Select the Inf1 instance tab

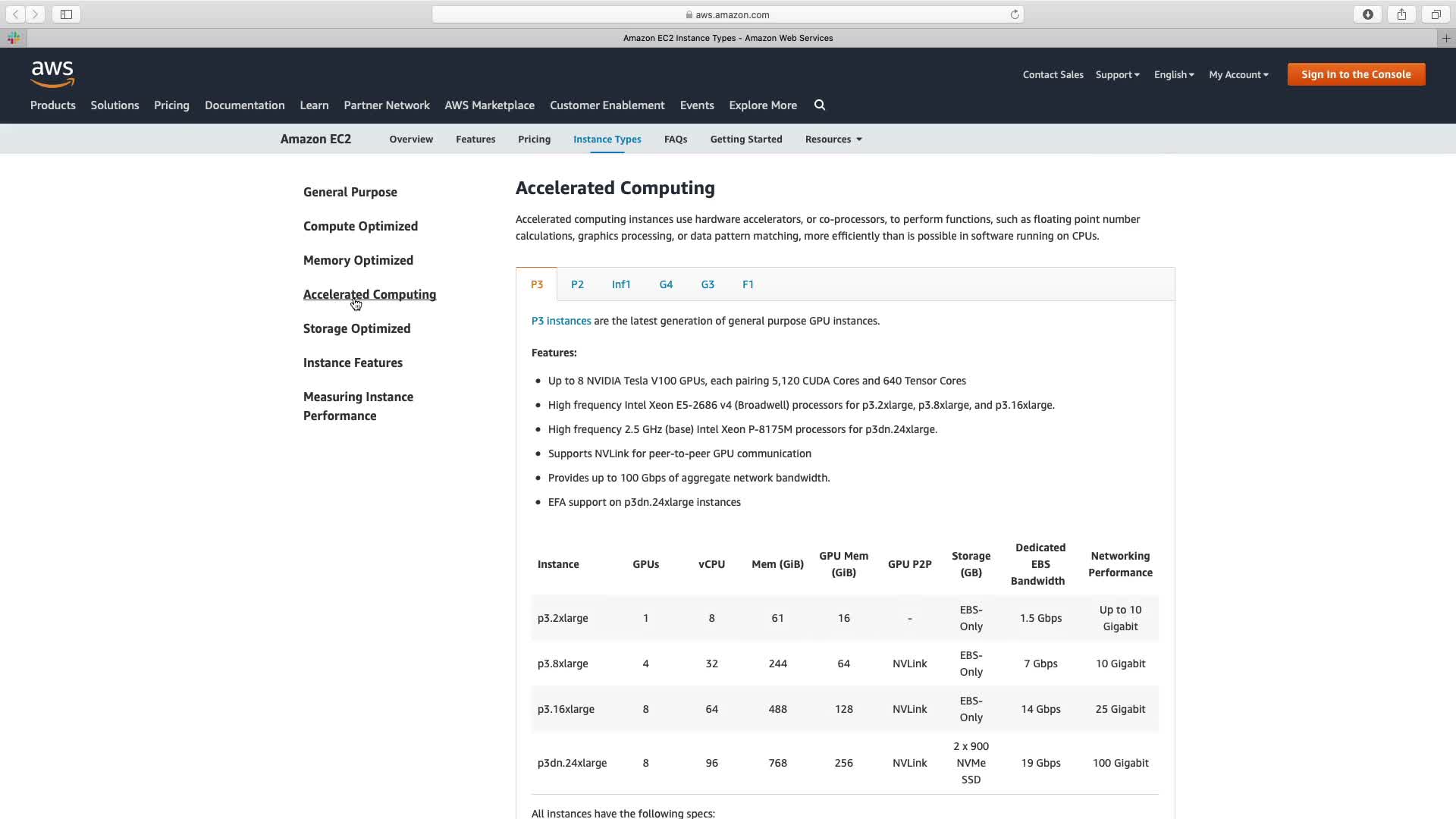[621, 284]
